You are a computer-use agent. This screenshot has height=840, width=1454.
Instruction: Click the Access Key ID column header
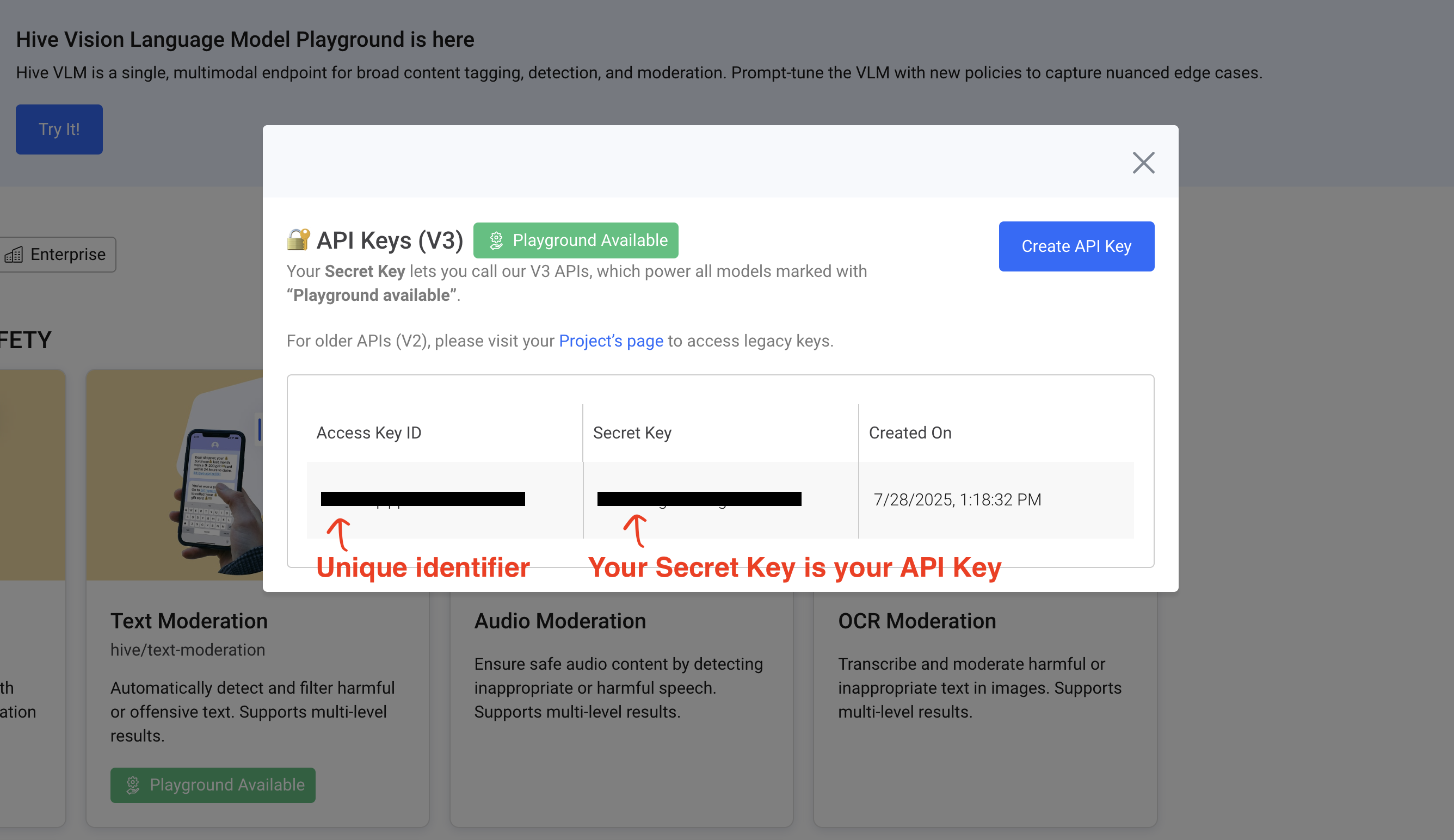[x=369, y=433]
